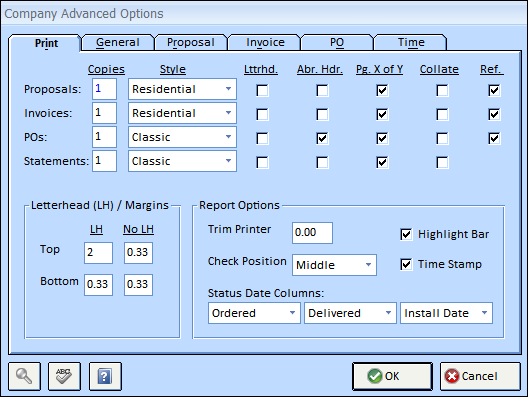Click the Top No LH margin field

[x=138, y=253]
